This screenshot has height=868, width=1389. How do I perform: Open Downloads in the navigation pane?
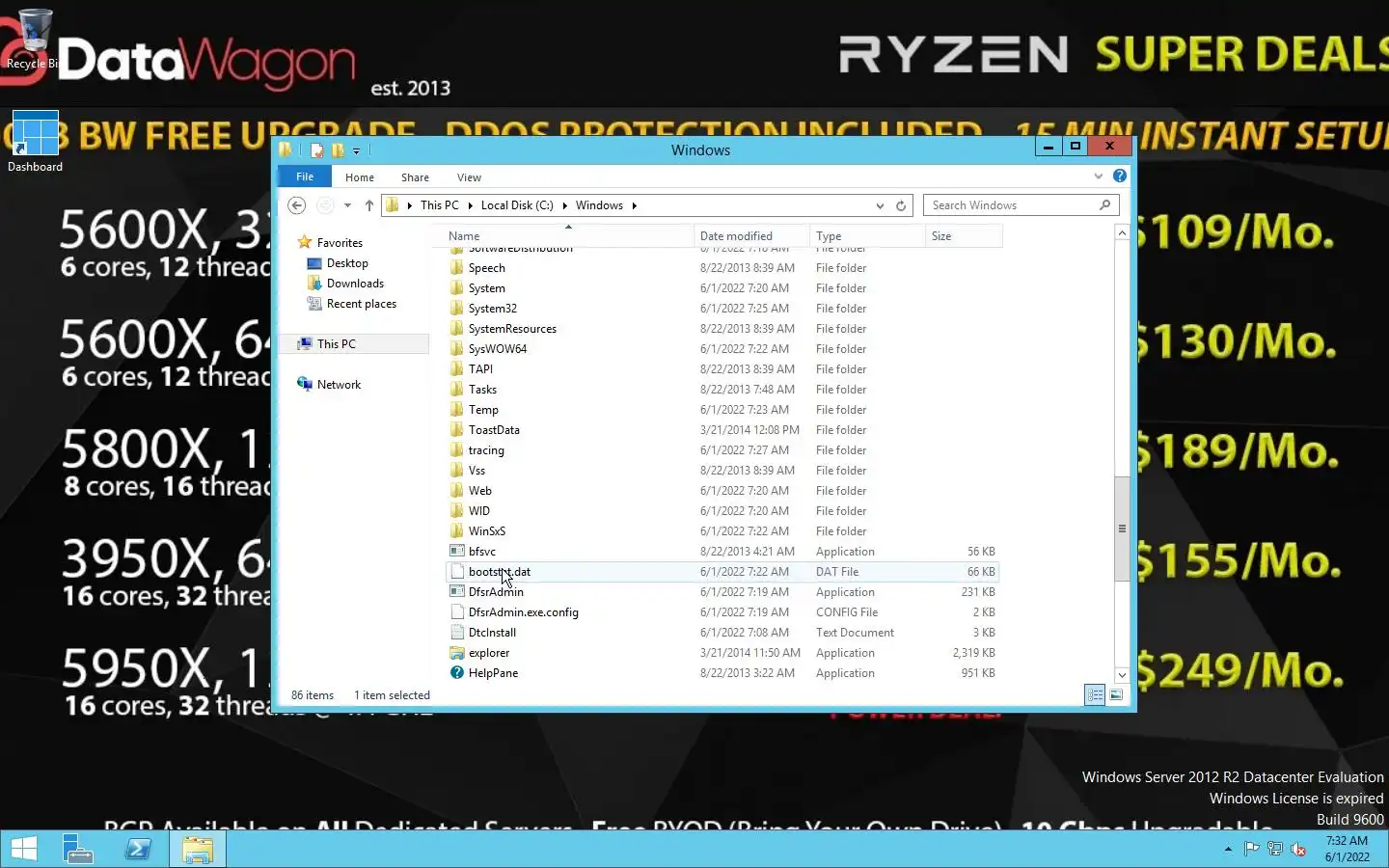[355, 284]
